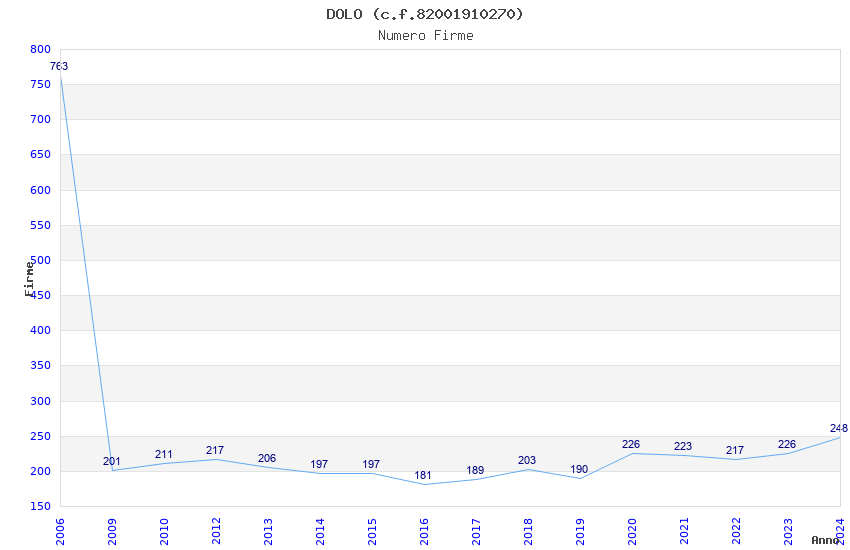
Task: Select the 248 data label
Action: (x=839, y=428)
